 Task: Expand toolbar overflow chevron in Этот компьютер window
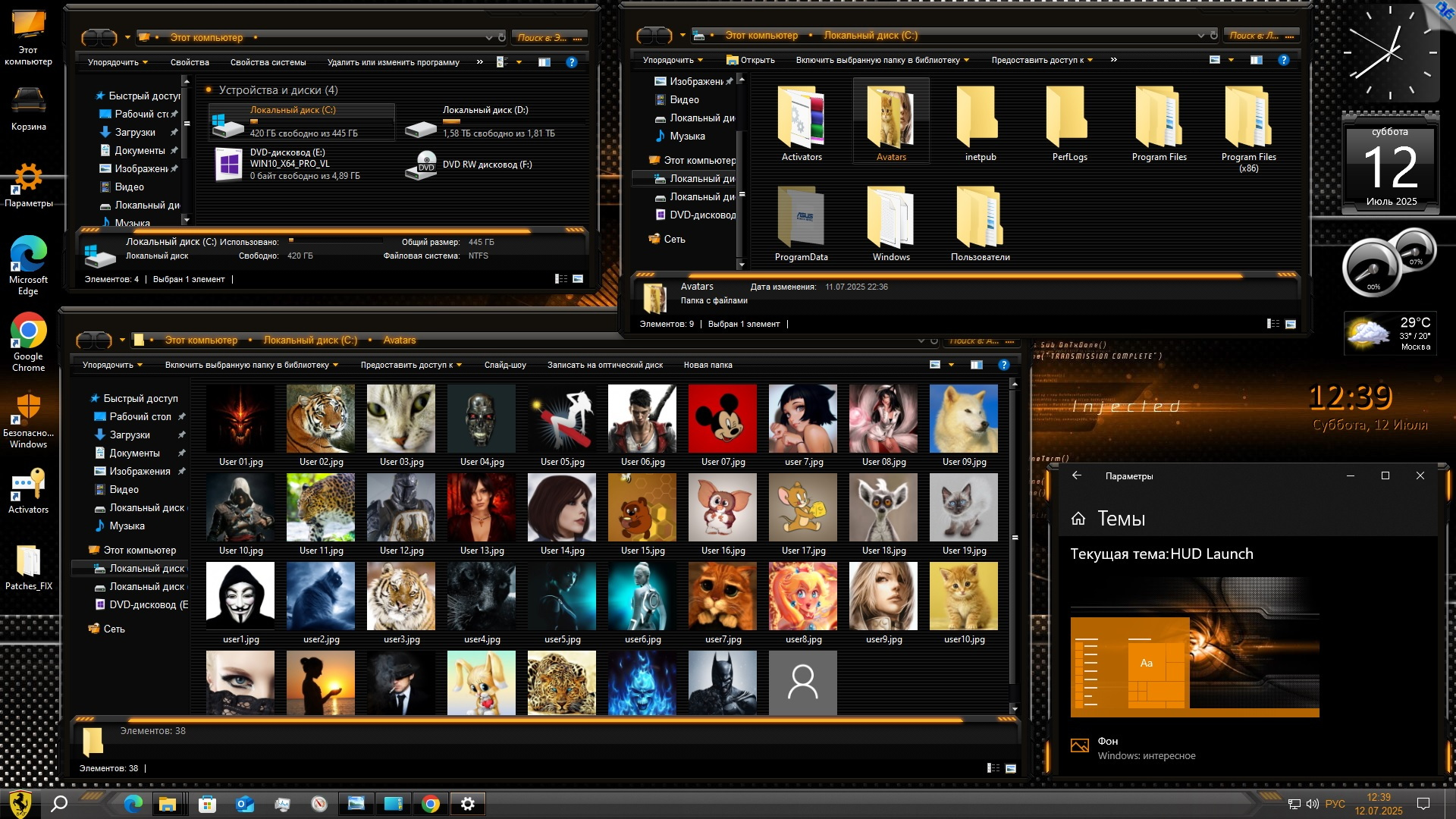pyautogui.click(x=479, y=62)
